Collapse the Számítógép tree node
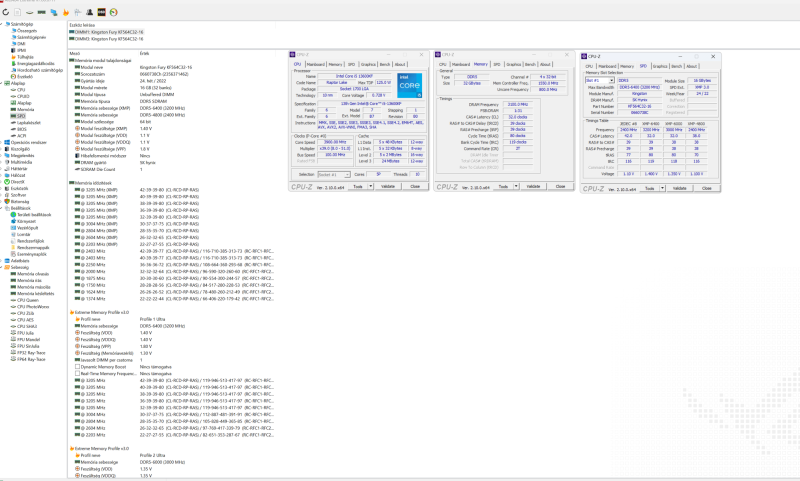This screenshot has width=800, height=481. click(2, 24)
